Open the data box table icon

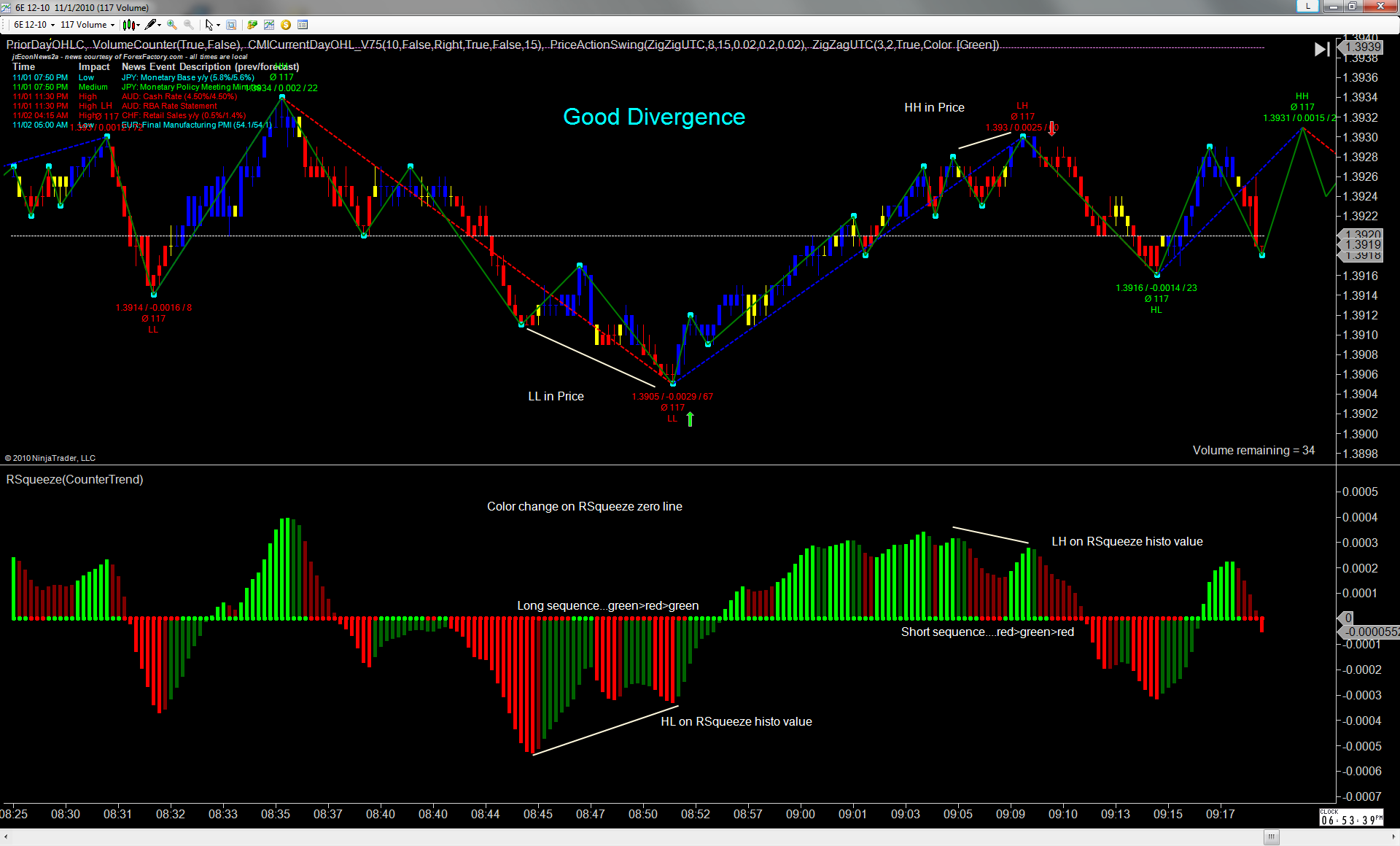click(303, 25)
